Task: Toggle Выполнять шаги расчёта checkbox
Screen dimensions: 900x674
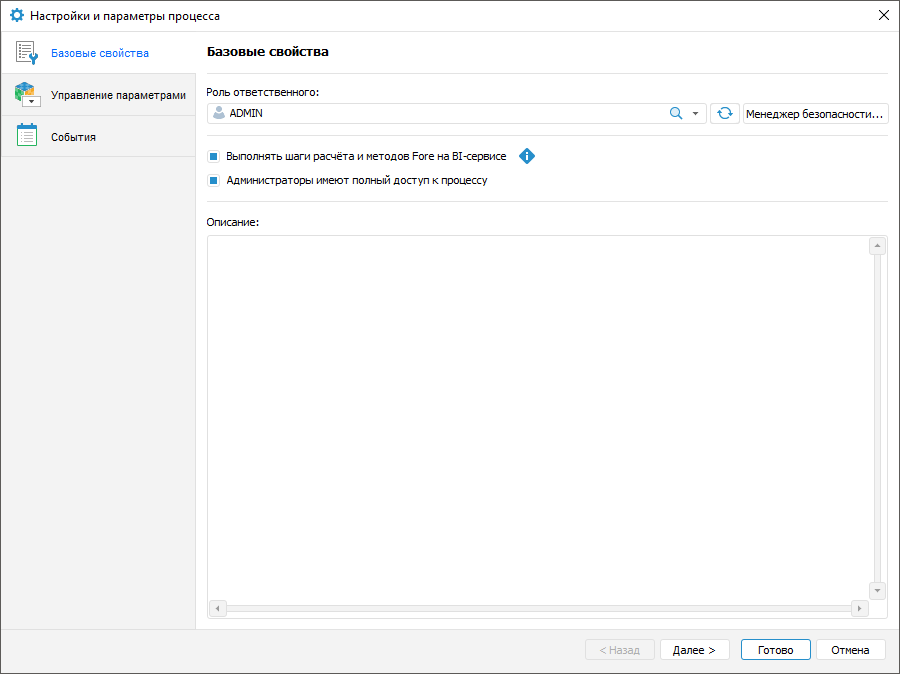Action: [x=214, y=157]
